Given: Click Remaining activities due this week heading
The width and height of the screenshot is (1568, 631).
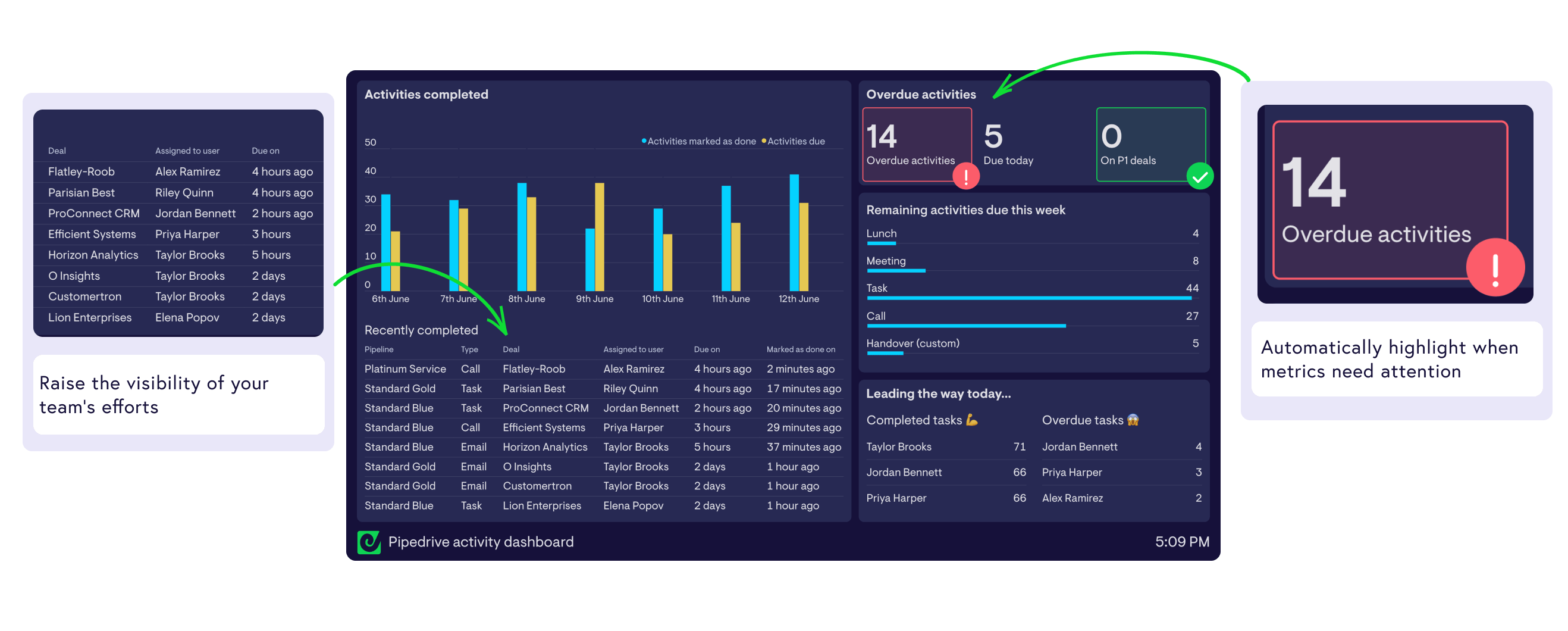Looking at the screenshot, I should pos(965,211).
